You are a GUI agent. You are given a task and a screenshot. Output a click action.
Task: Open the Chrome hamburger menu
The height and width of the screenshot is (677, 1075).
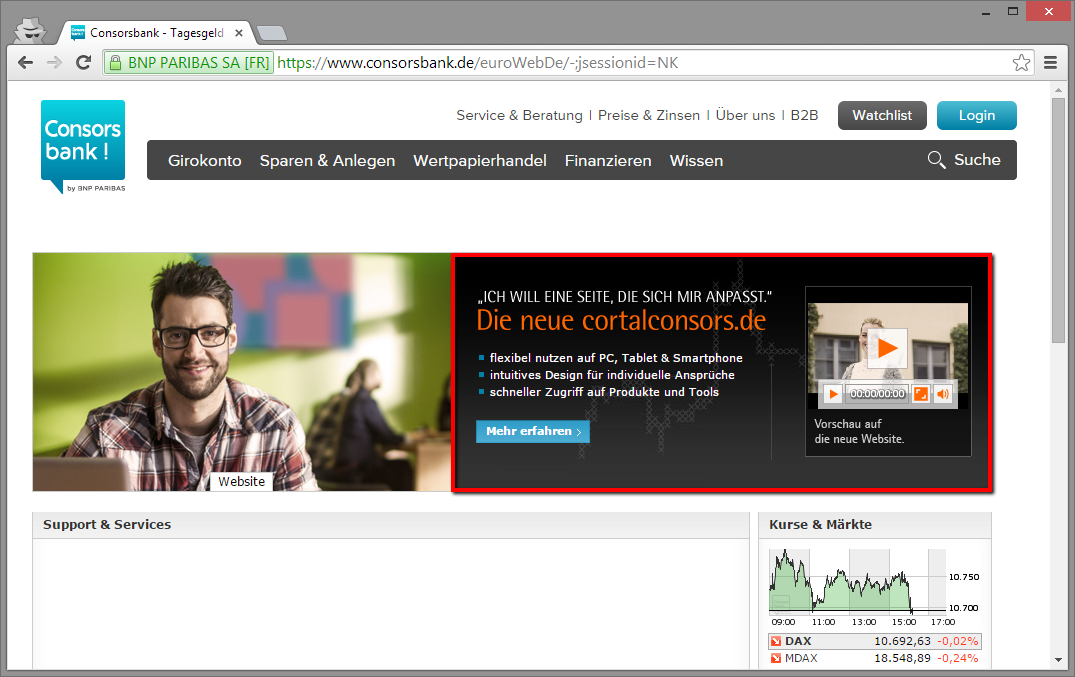pos(1051,63)
